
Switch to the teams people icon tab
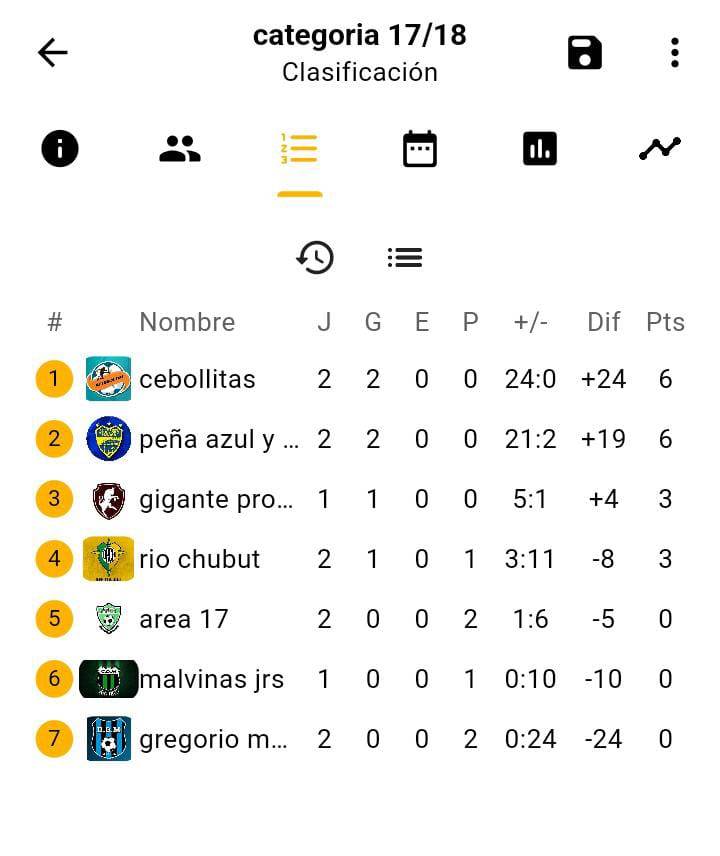[180, 148]
